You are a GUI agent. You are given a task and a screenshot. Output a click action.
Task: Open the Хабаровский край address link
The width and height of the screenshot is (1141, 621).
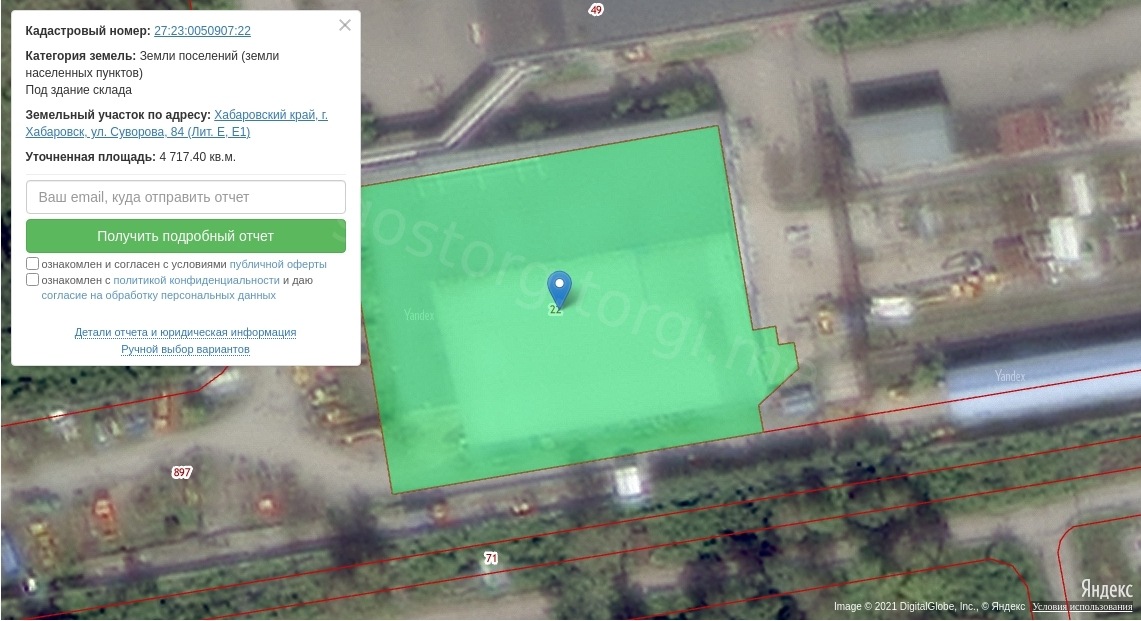point(270,115)
